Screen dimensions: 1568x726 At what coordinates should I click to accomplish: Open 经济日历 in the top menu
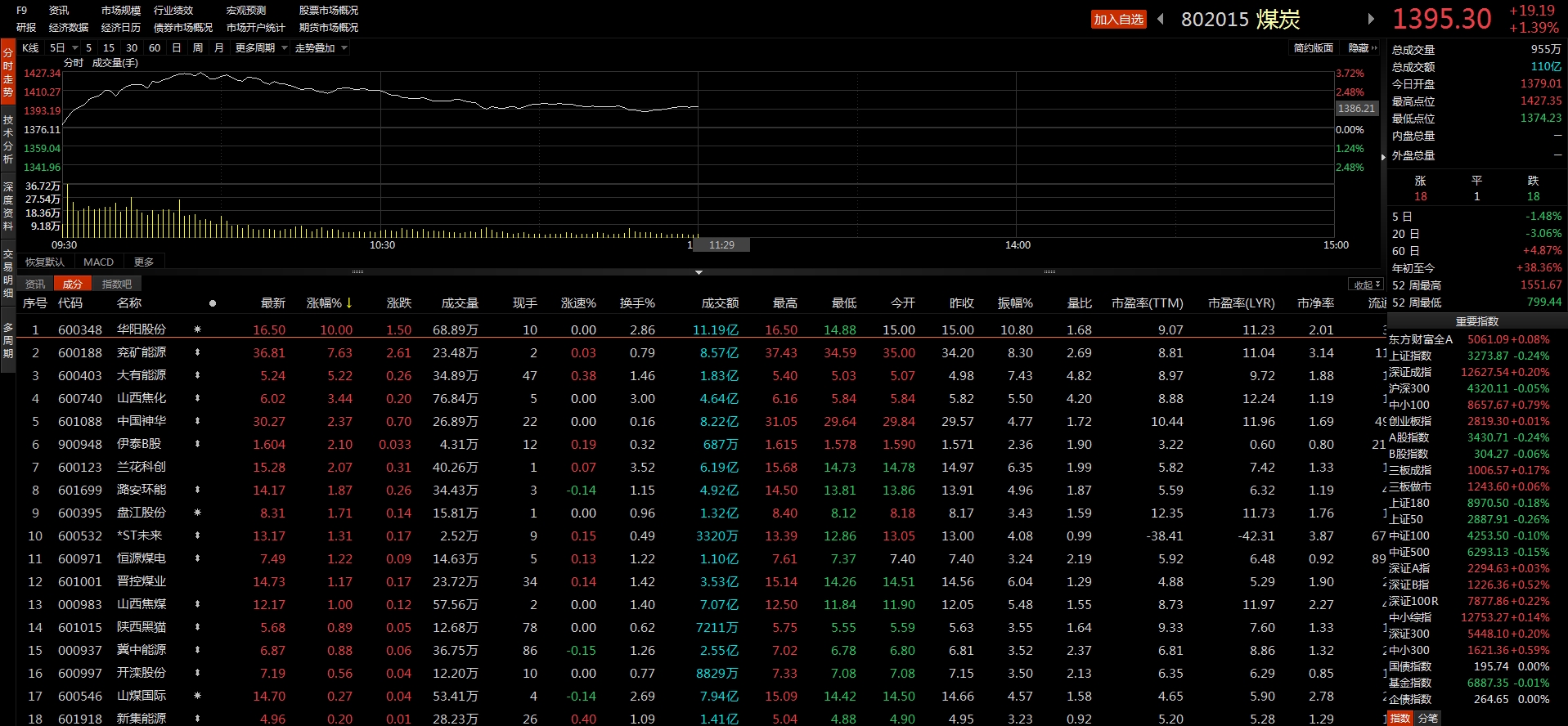coord(121,28)
